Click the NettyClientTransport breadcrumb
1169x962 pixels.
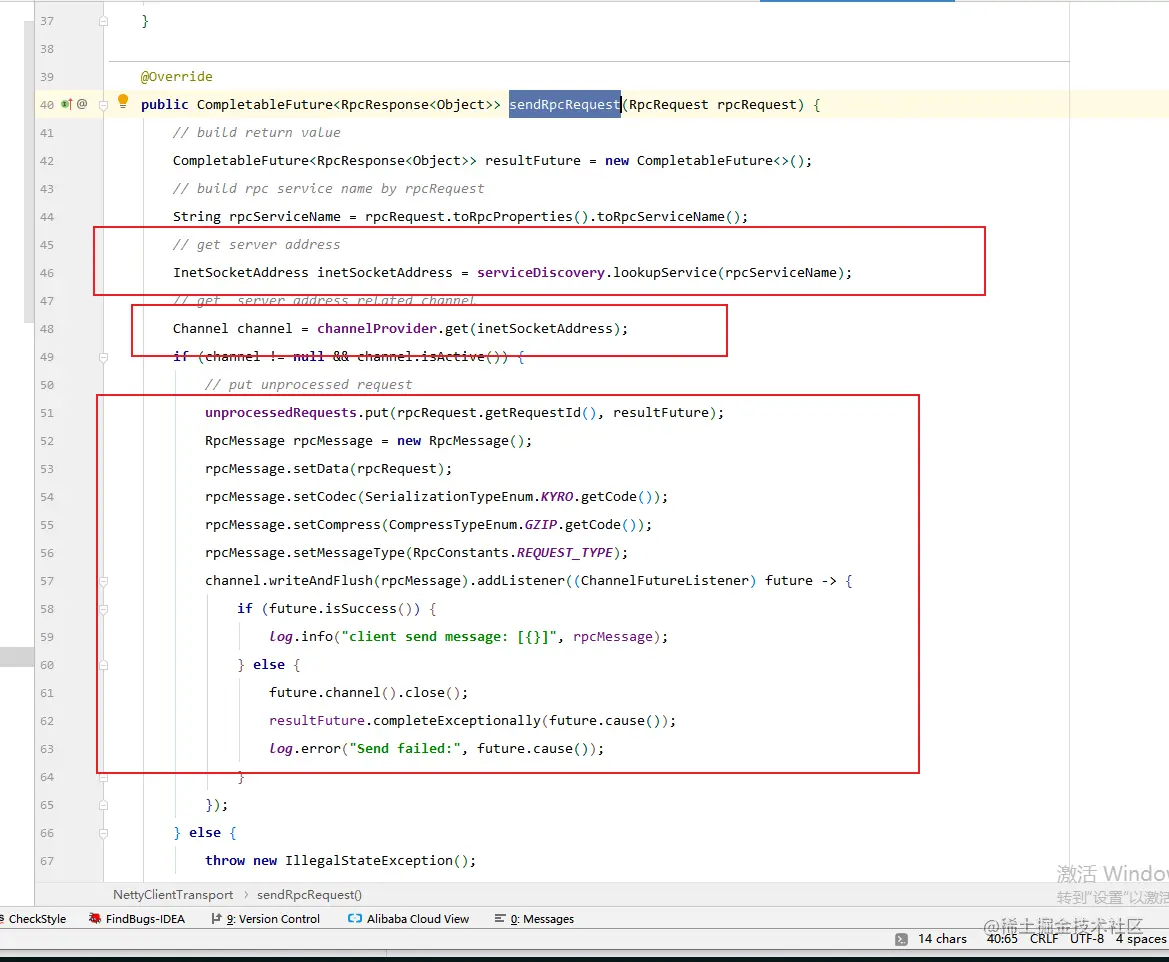pyautogui.click(x=173, y=894)
